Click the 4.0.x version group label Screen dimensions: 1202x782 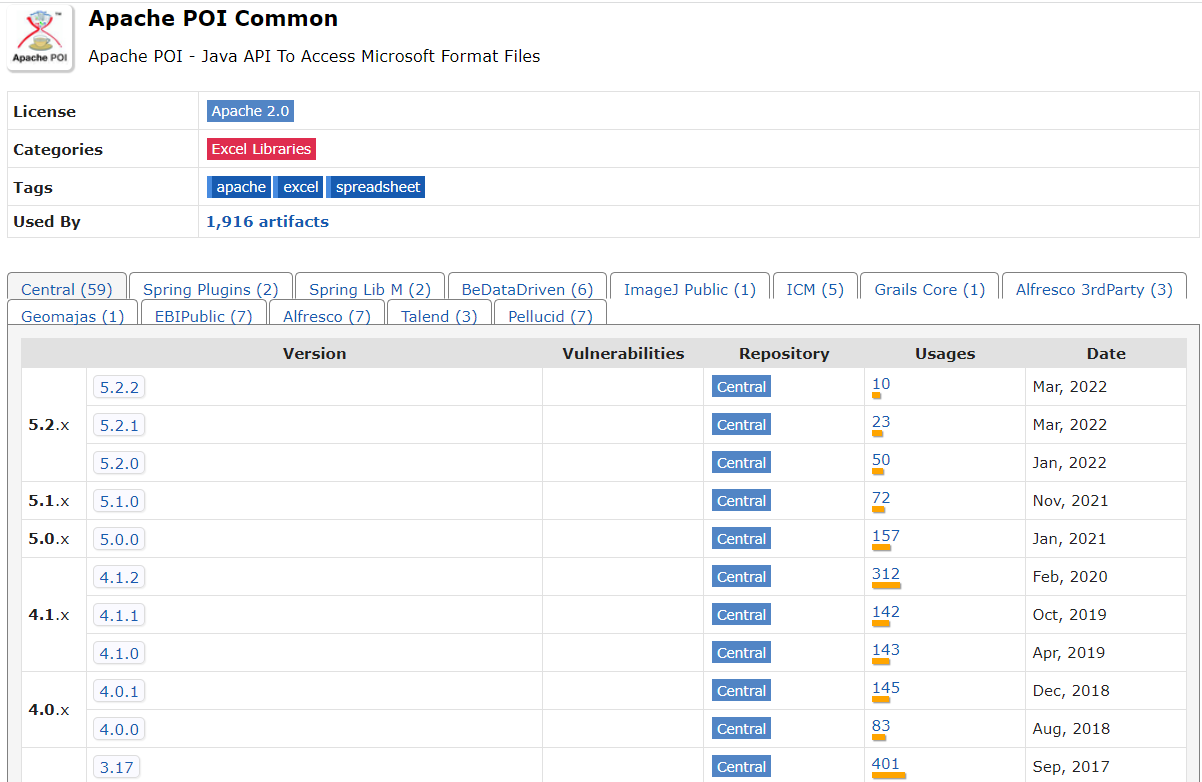[49, 710]
